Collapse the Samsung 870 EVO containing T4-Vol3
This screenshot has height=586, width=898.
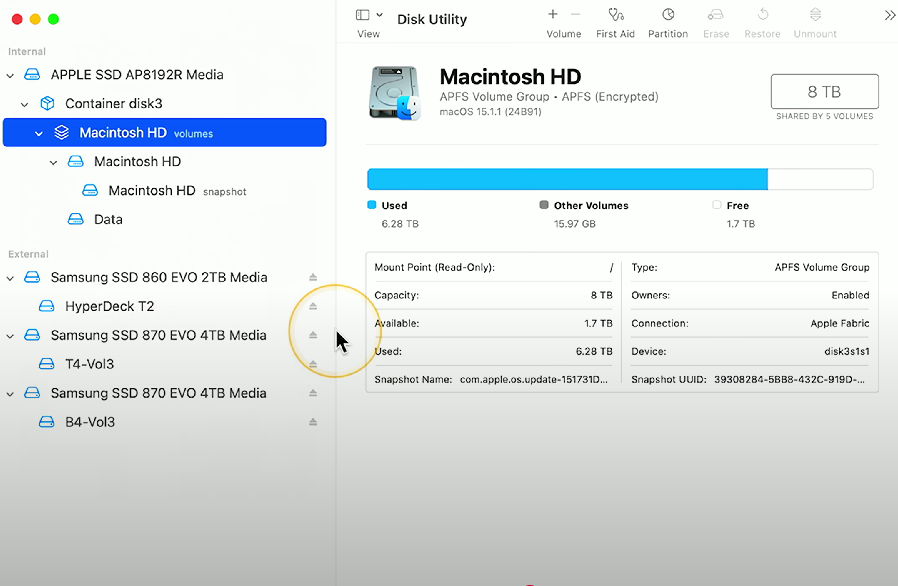(x=10, y=336)
